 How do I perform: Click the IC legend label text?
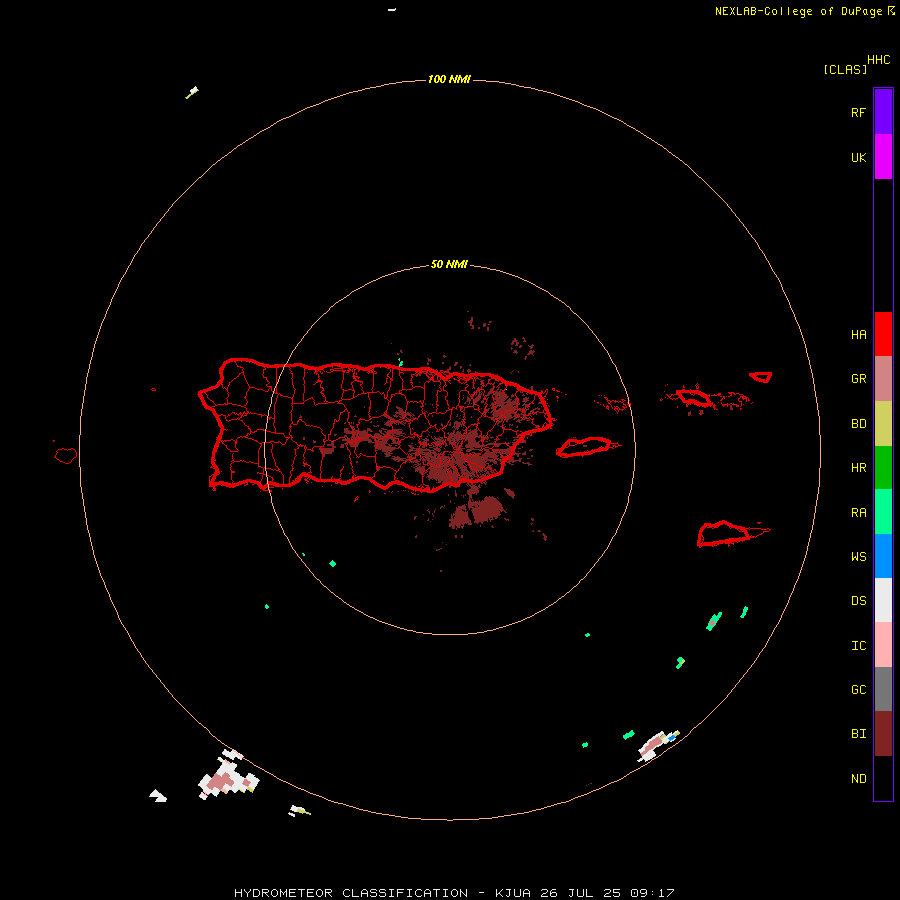click(x=859, y=646)
